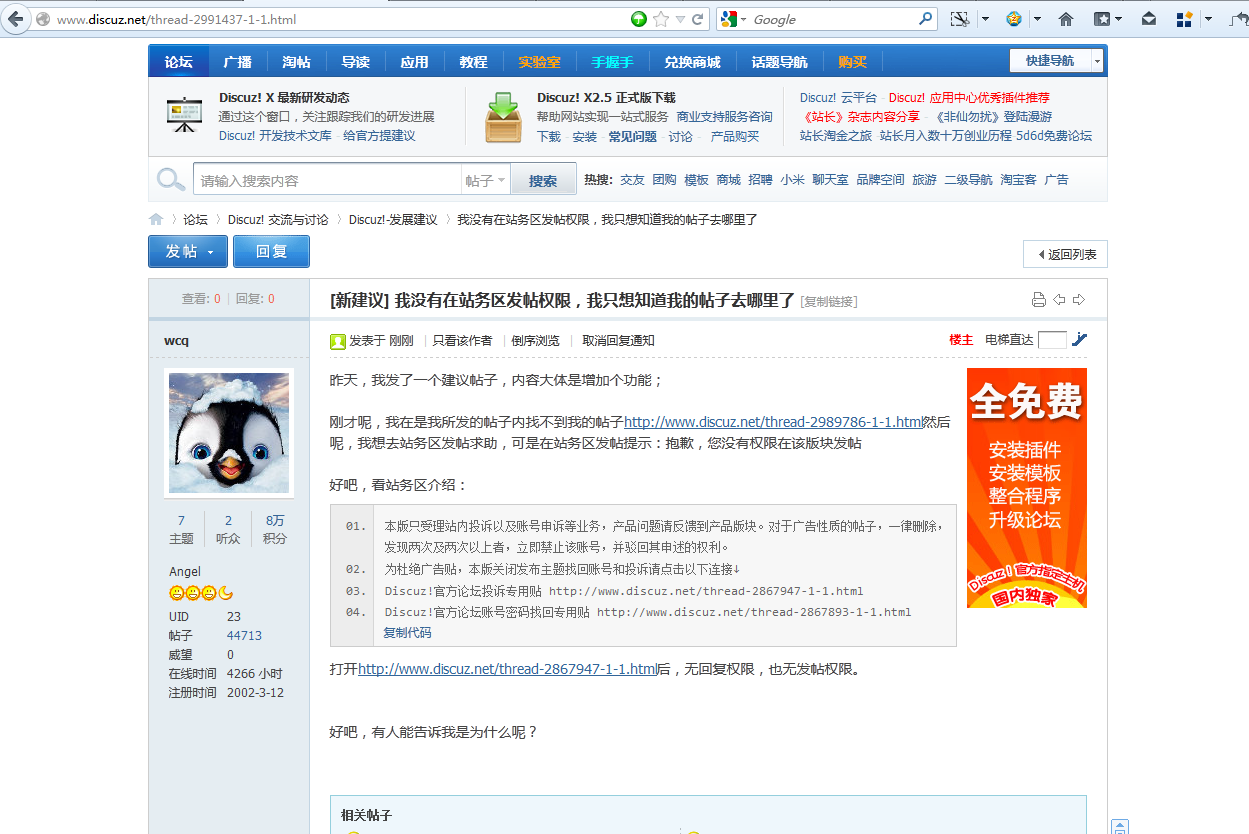Click the forum search magnifier icon
The image size is (1249, 834).
(x=171, y=180)
